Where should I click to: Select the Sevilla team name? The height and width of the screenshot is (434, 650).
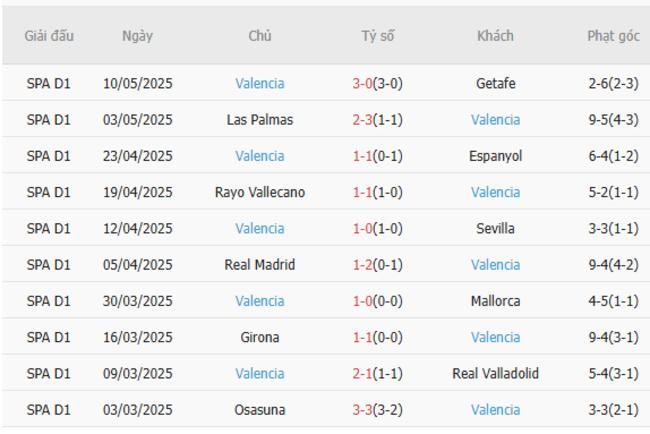[496, 228]
